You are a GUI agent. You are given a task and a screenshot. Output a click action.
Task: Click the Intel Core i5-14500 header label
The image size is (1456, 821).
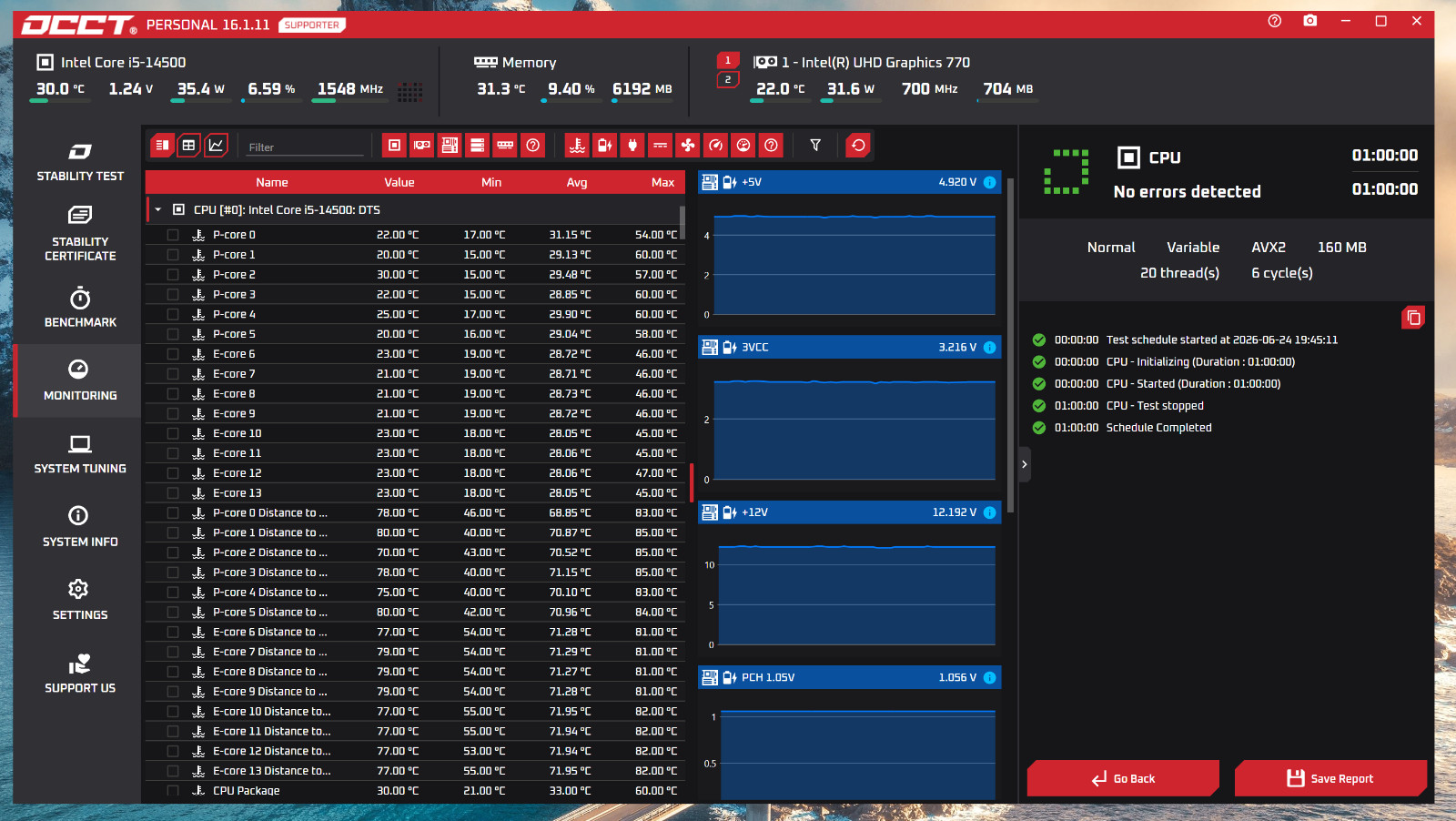[123, 62]
